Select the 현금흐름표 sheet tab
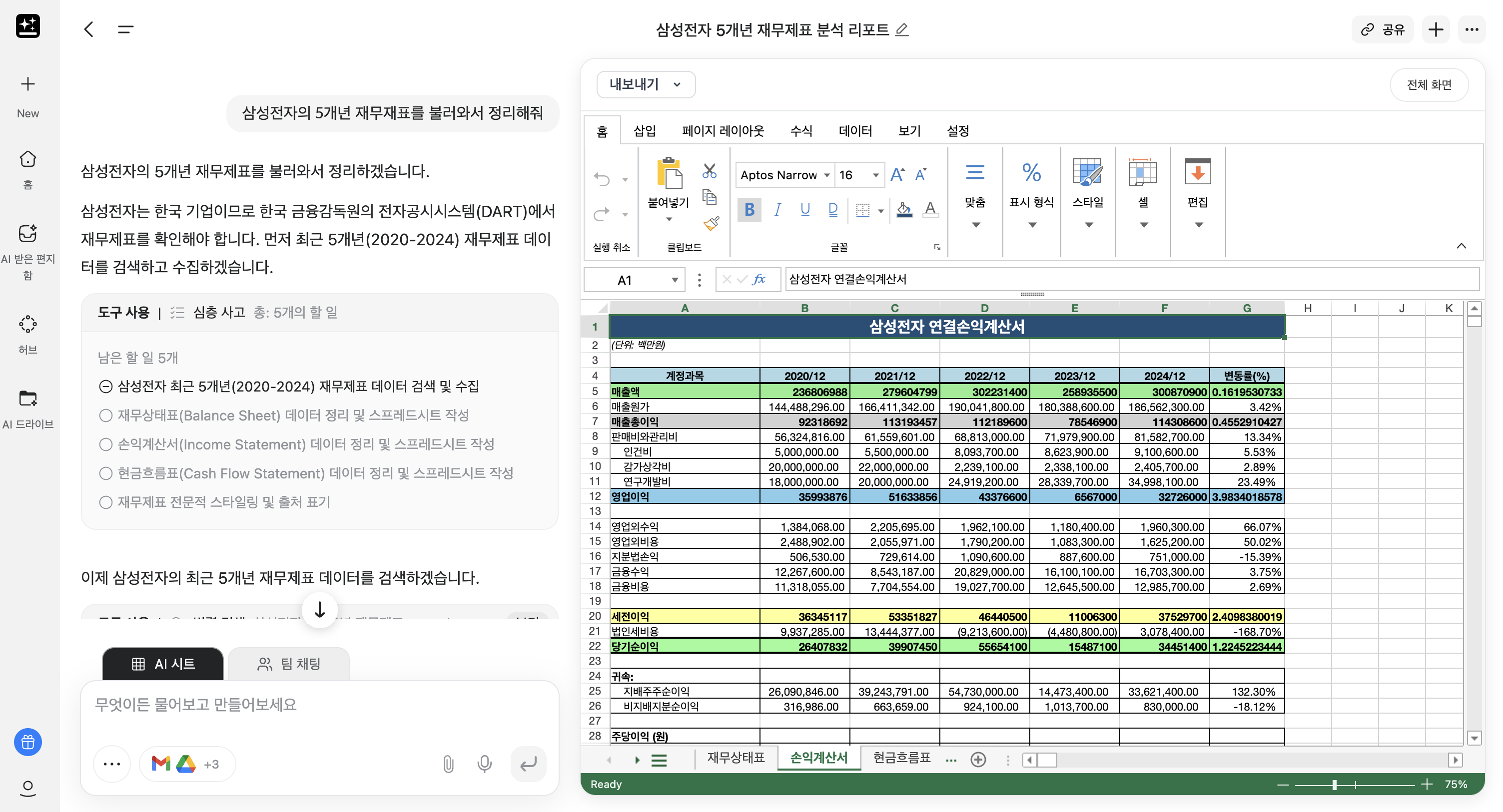 pyautogui.click(x=901, y=758)
